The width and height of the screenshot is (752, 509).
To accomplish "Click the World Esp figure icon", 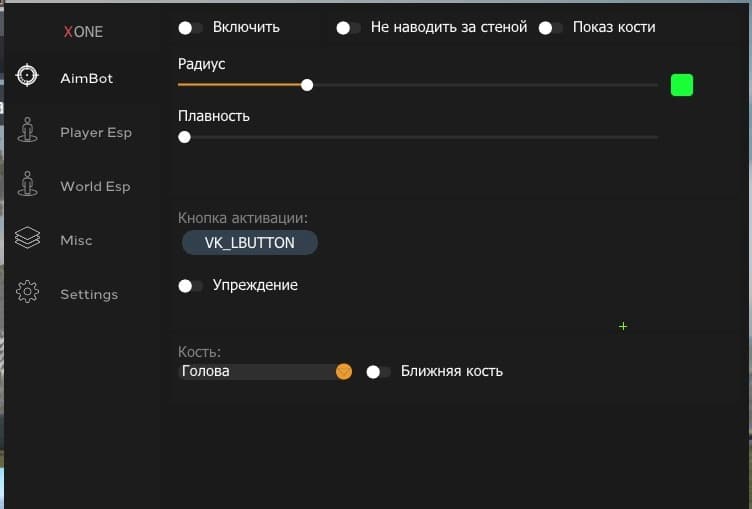I will [27, 184].
